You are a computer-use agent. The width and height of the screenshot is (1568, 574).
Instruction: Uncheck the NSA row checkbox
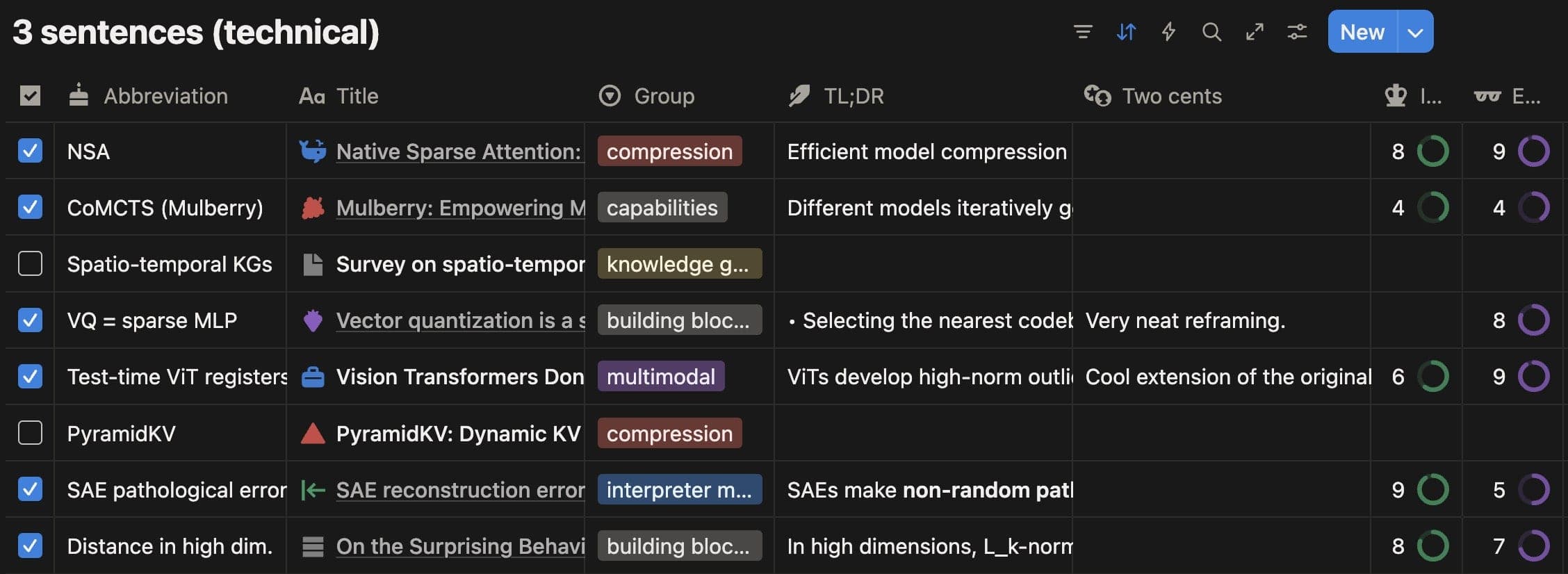pyautogui.click(x=29, y=151)
